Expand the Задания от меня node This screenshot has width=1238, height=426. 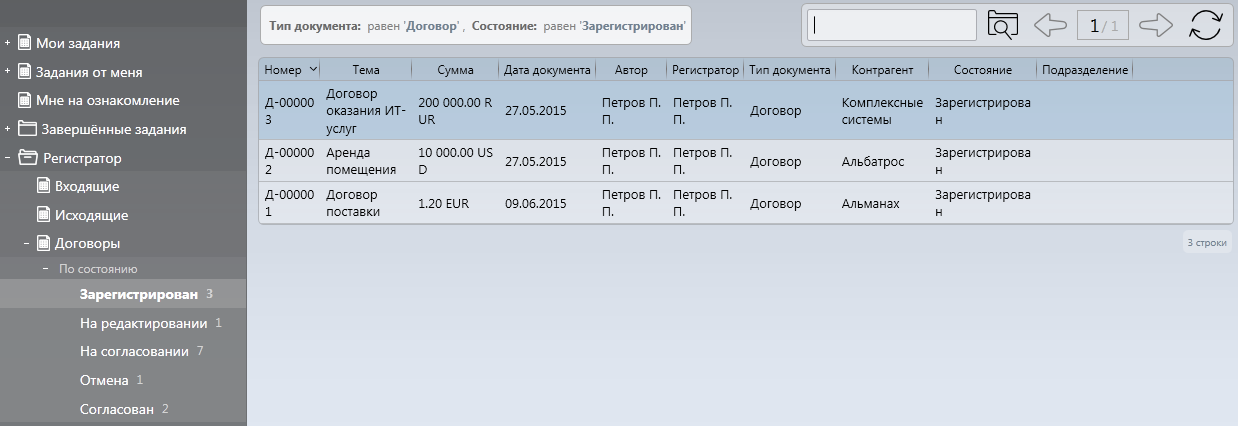pos(8,72)
